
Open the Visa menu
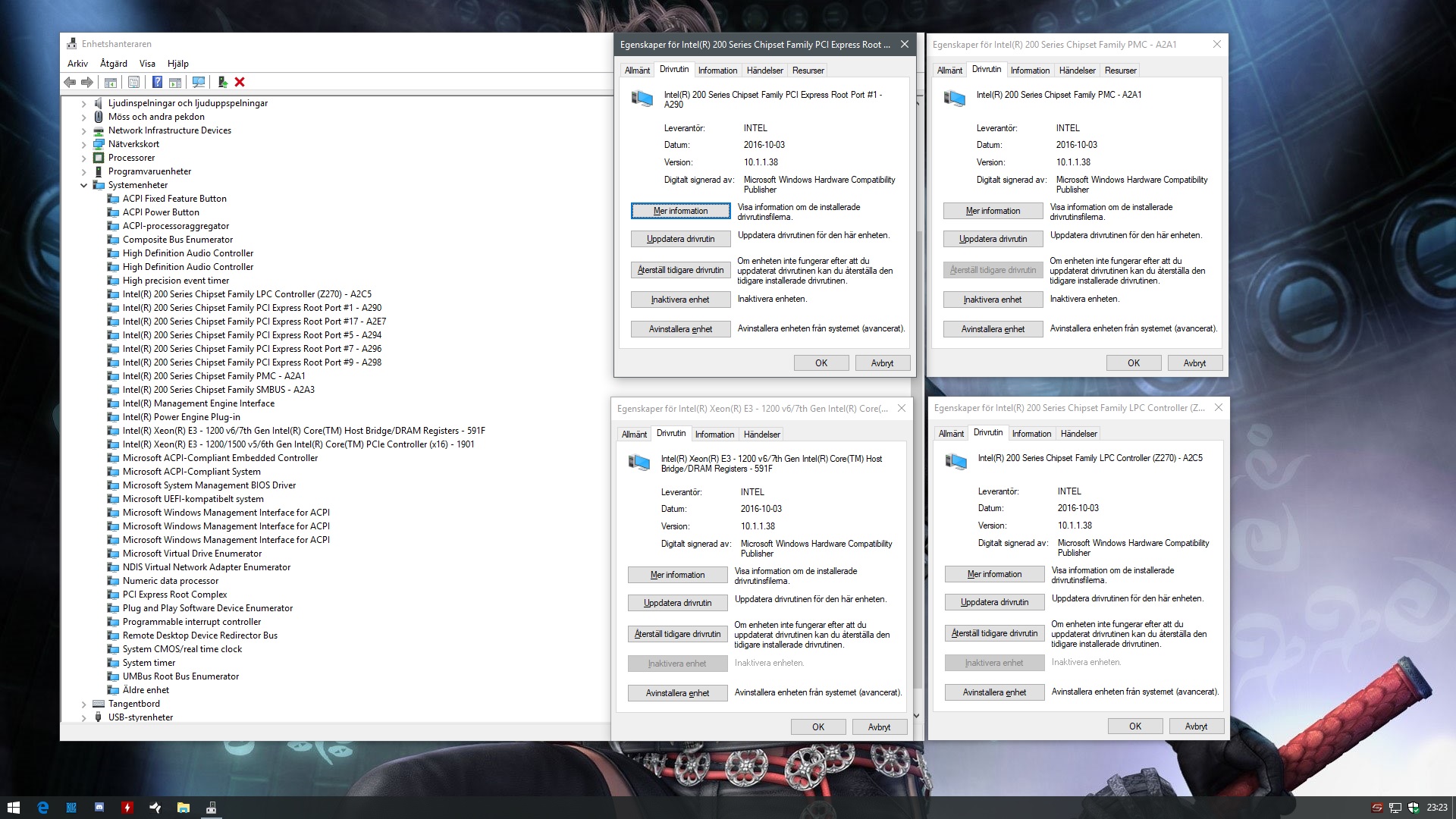pos(147,64)
